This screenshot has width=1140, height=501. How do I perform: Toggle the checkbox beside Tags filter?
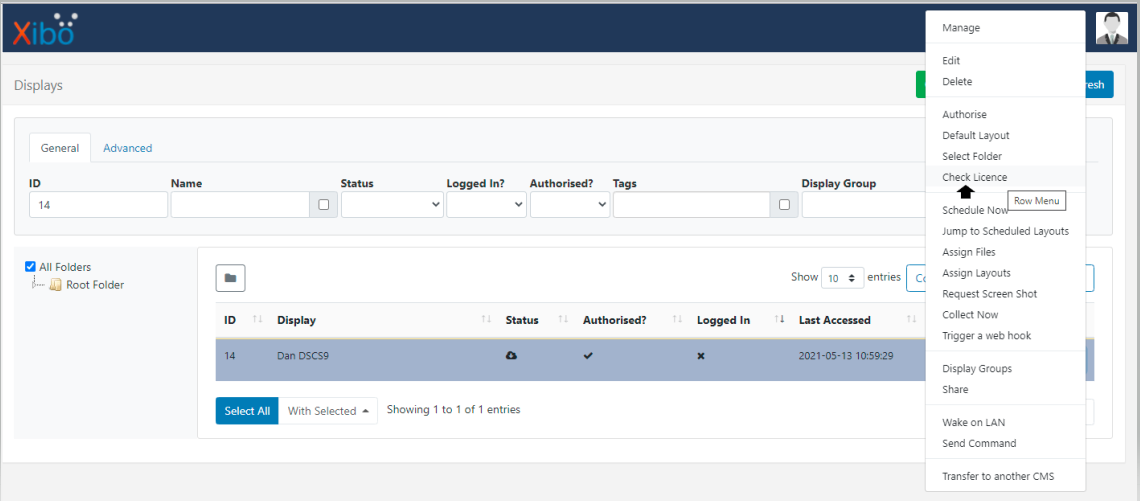tap(784, 205)
